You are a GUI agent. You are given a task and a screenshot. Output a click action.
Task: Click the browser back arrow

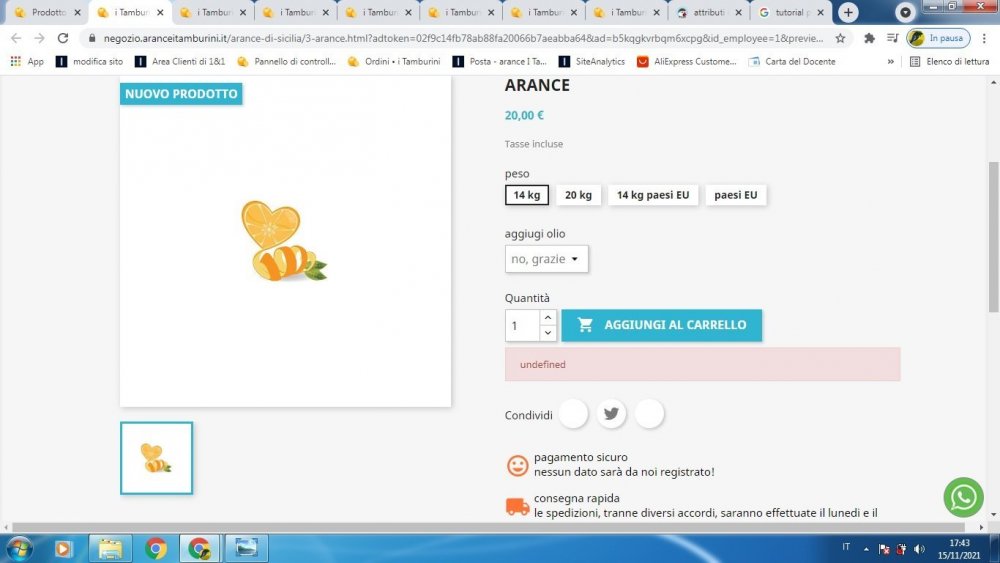(x=16, y=38)
